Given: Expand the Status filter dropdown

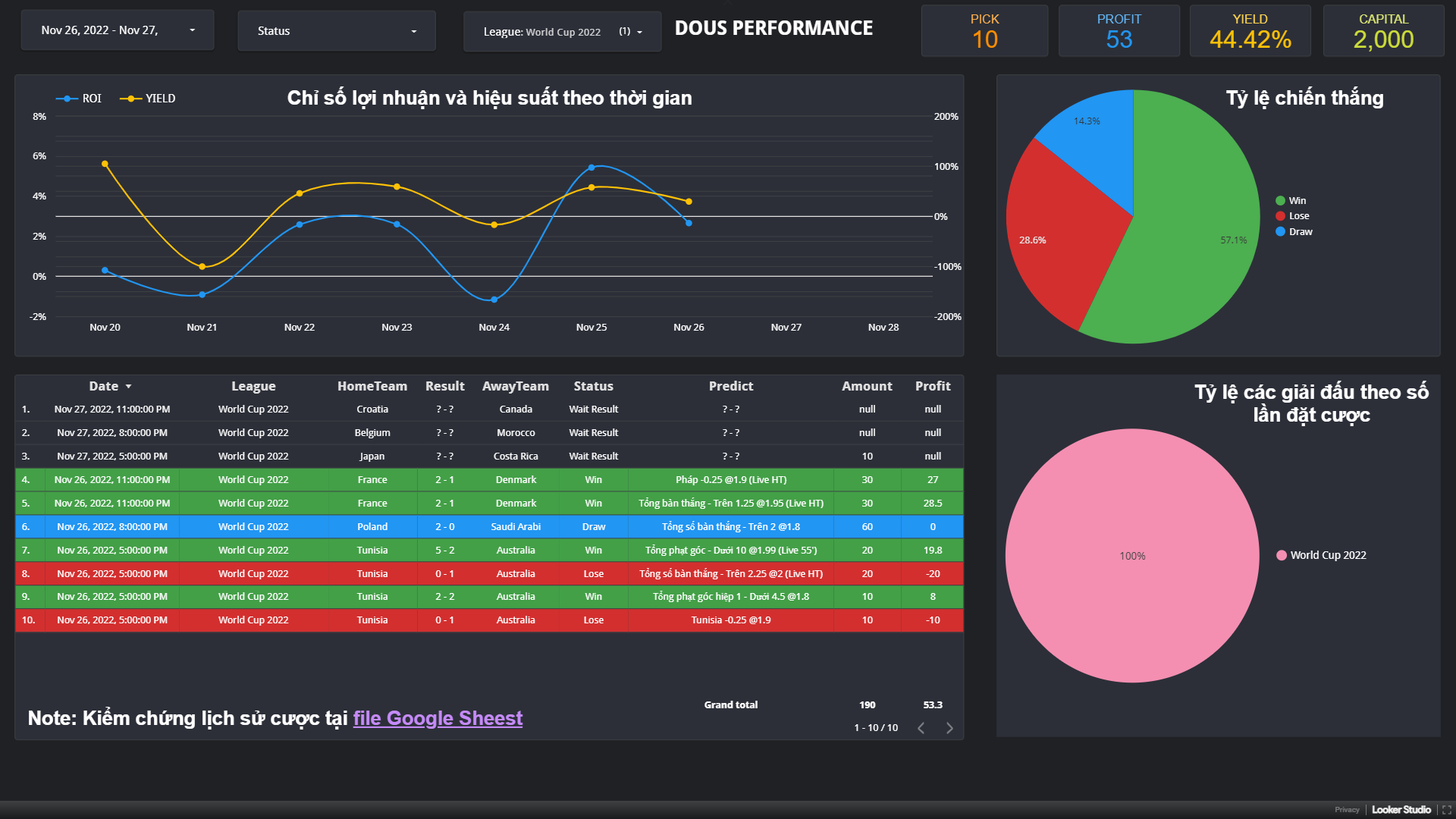Looking at the screenshot, I should (337, 31).
